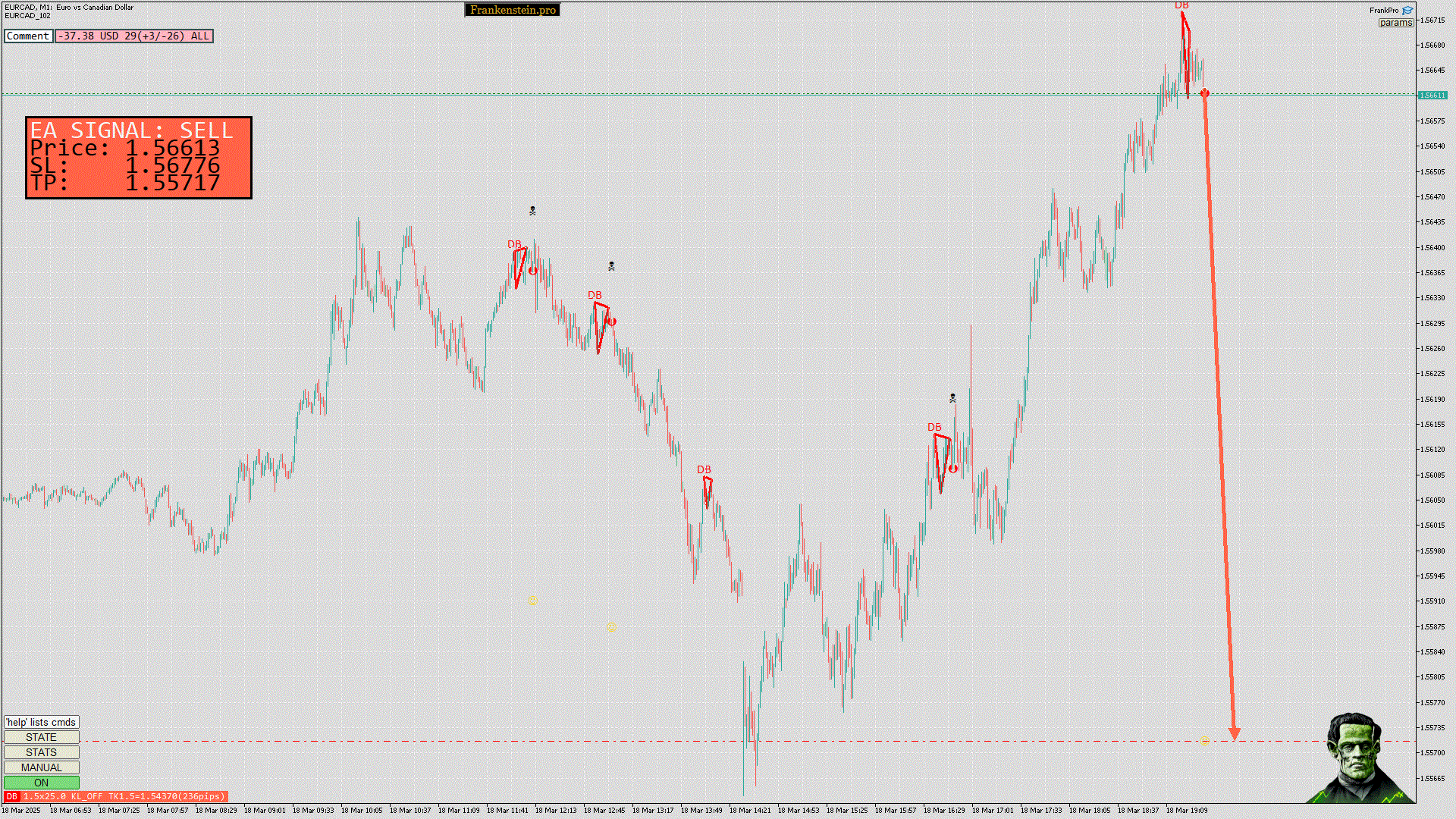The image size is (1456, 819).
Task: Click the -37.38 USD profit summary label
Action: [x=134, y=36]
